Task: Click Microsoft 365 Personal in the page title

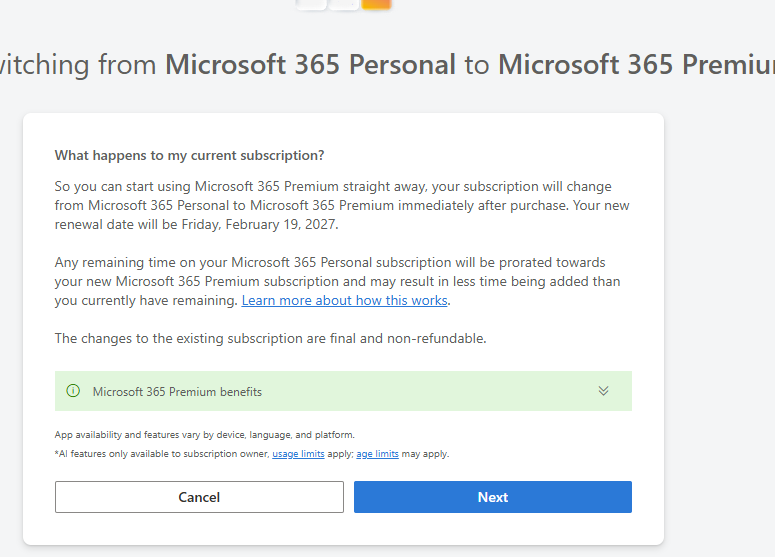Action: point(310,65)
